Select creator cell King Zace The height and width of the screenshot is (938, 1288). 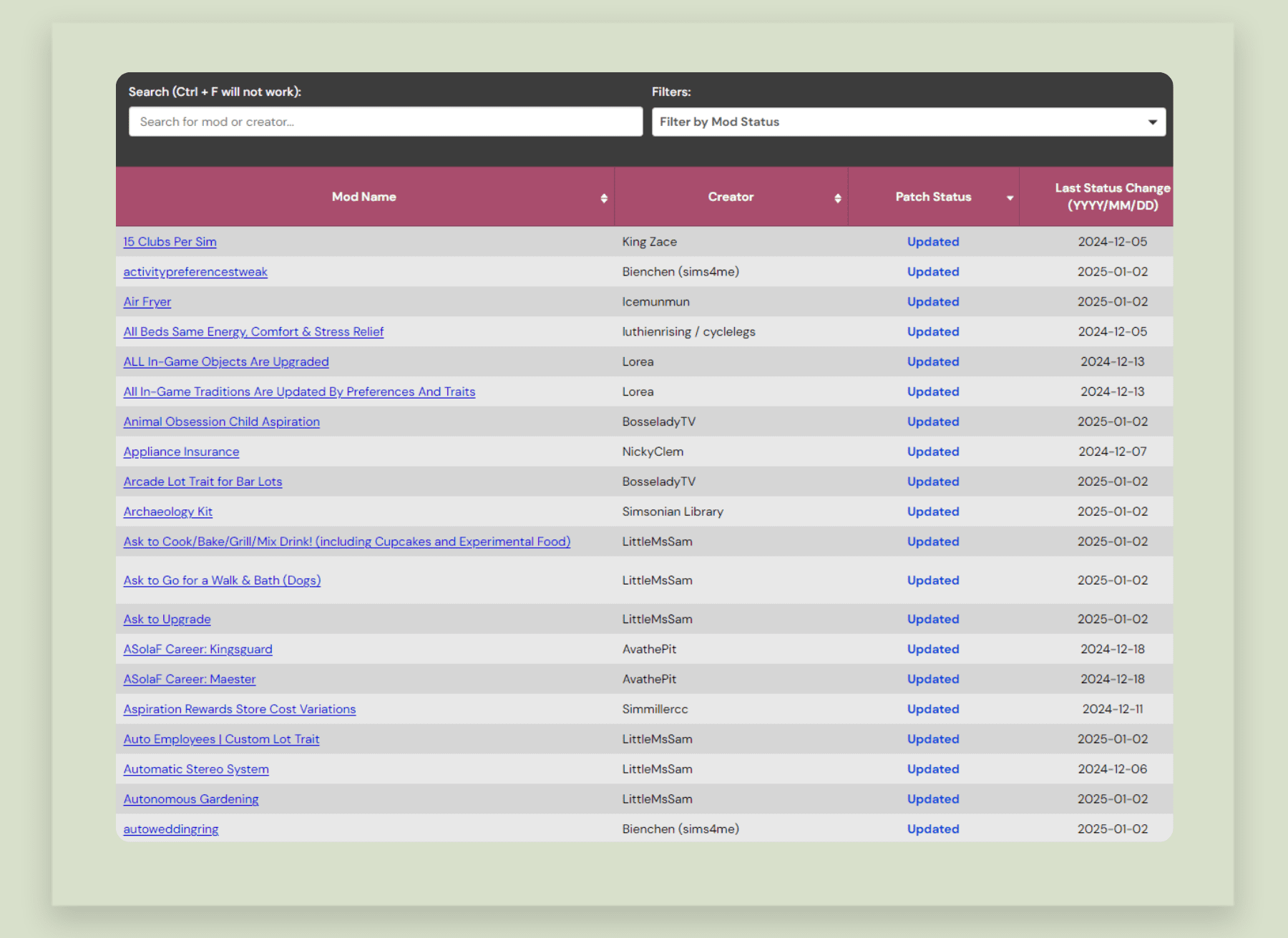[x=649, y=242]
